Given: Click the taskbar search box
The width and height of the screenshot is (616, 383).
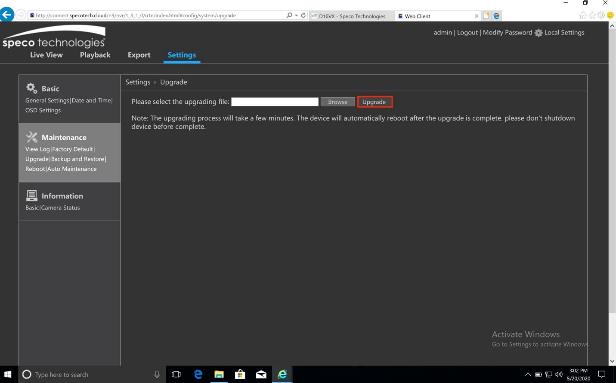Looking at the screenshot, I should pos(92,374).
